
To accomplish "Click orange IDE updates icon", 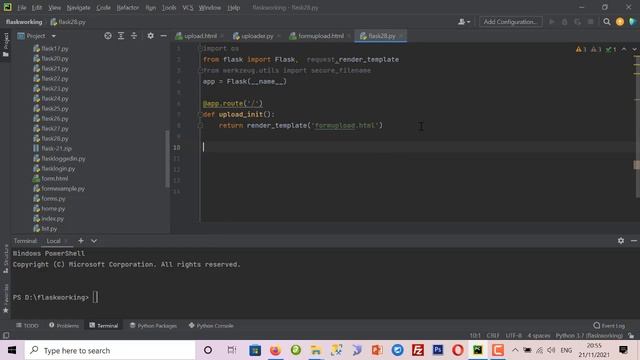I will pyautogui.click(x=620, y=22).
